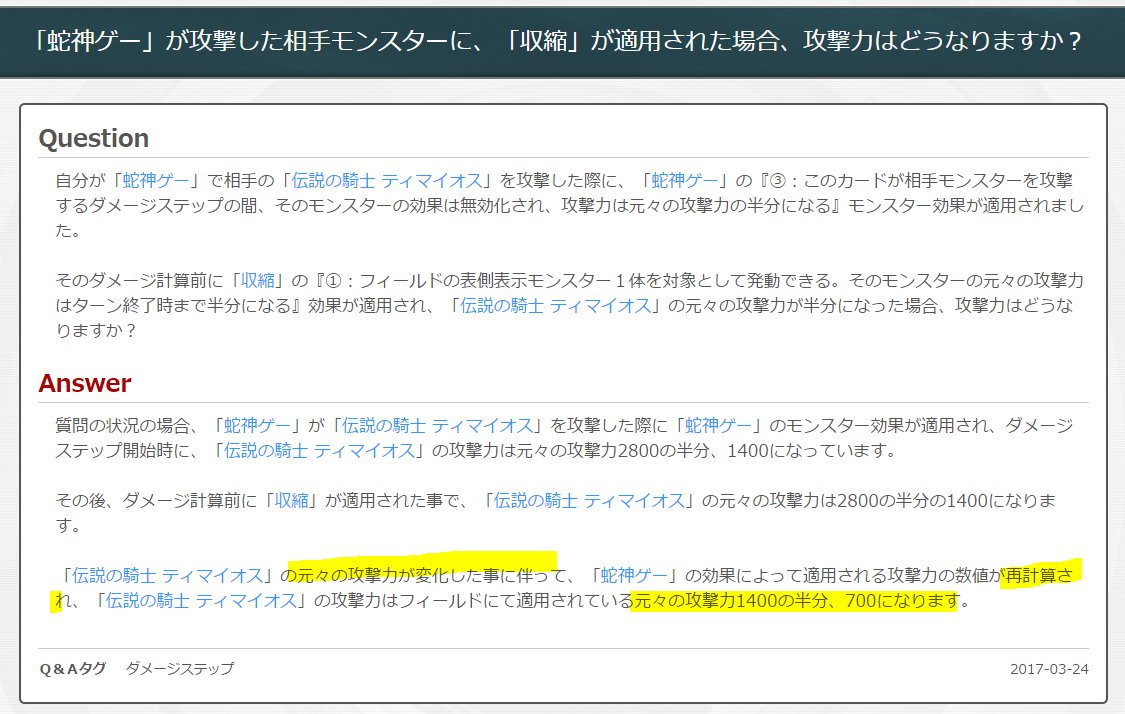Click the question title header bar
The image size is (1125, 714).
pos(562,40)
